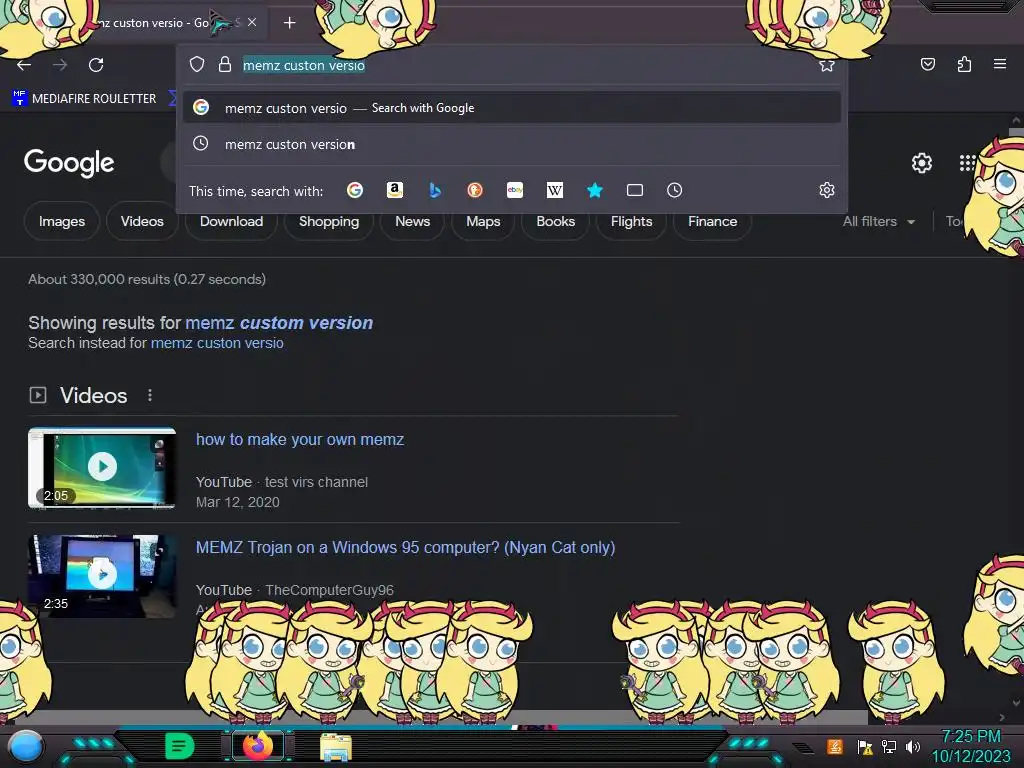Switch to the Videos filter

coord(142,221)
